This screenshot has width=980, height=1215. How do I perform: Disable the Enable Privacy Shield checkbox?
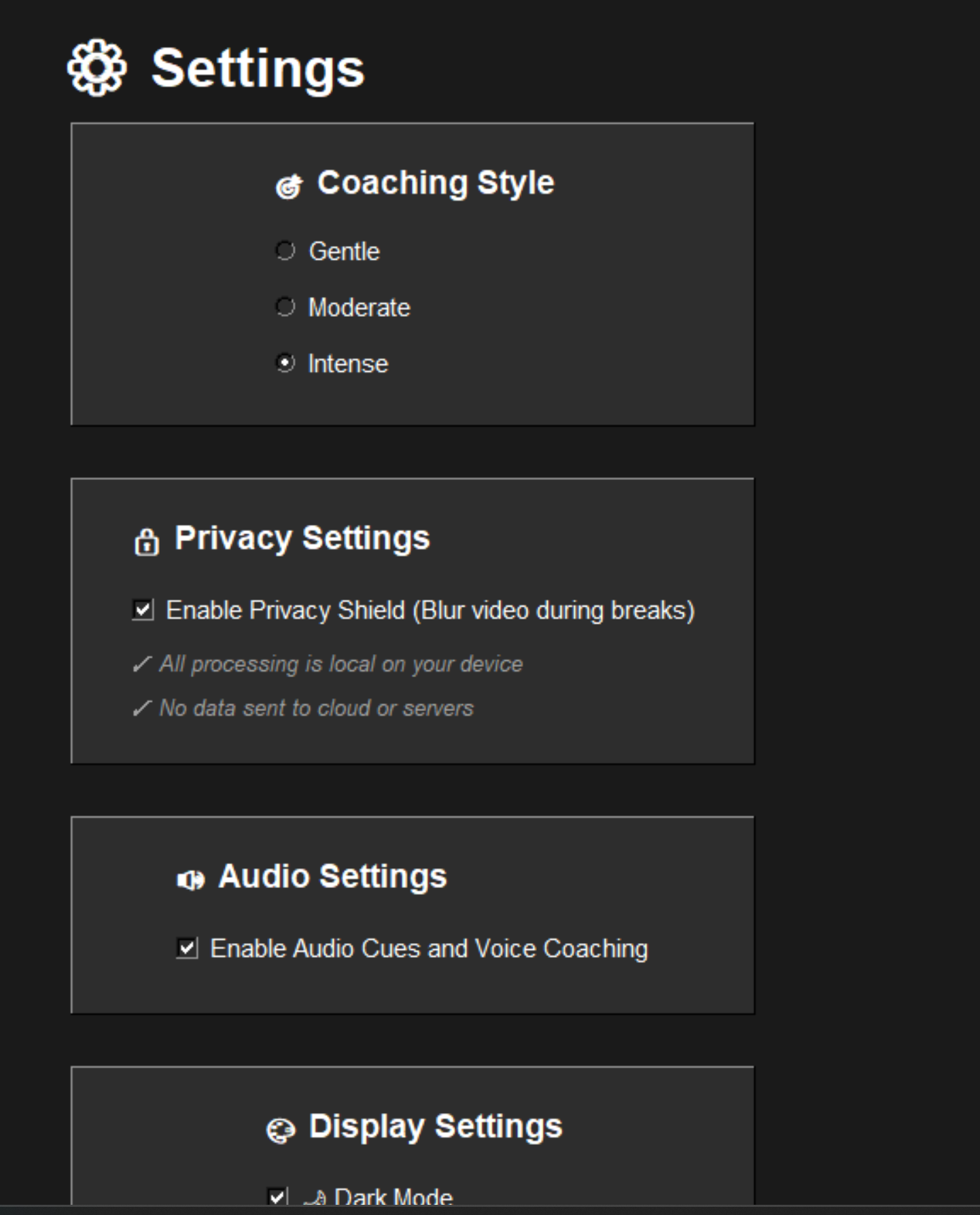(x=143, y=610)
